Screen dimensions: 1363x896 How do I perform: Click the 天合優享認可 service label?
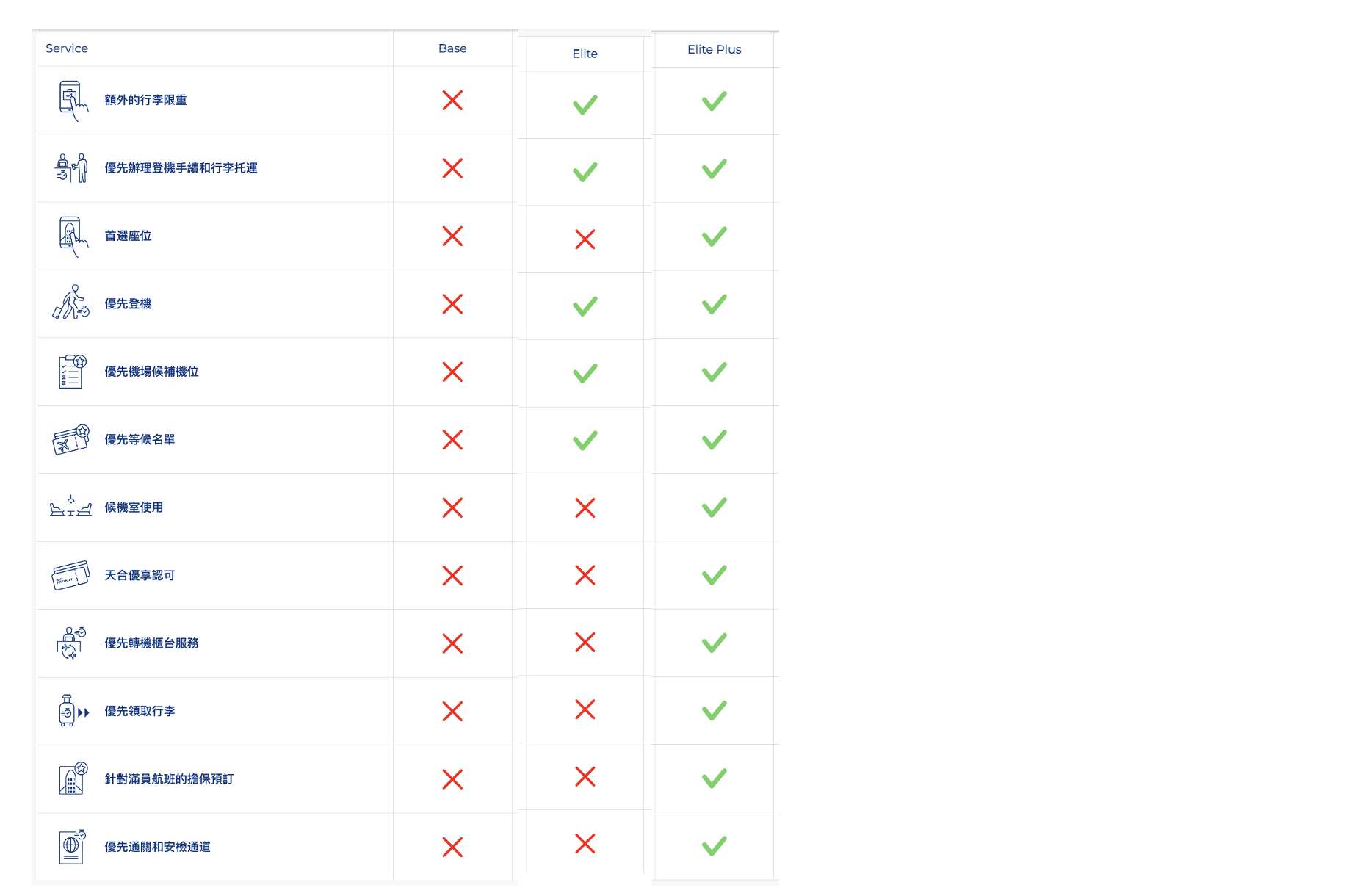coord(140,575)
